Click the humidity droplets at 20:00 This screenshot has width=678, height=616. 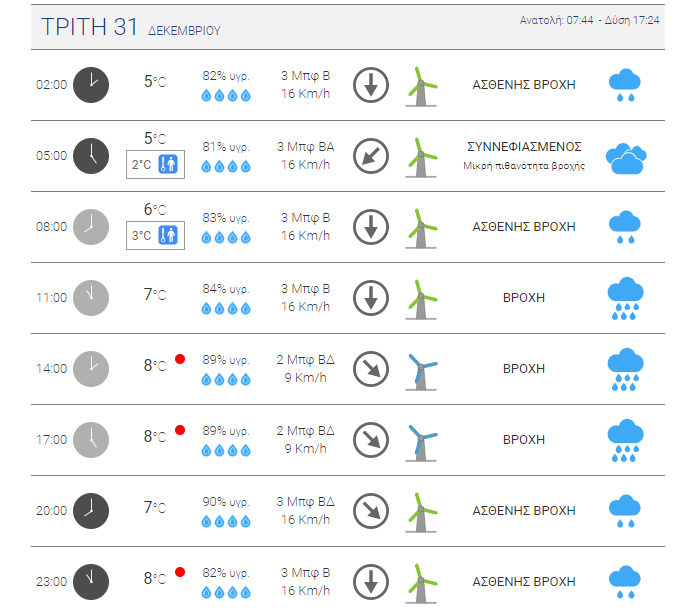(226, 522)
